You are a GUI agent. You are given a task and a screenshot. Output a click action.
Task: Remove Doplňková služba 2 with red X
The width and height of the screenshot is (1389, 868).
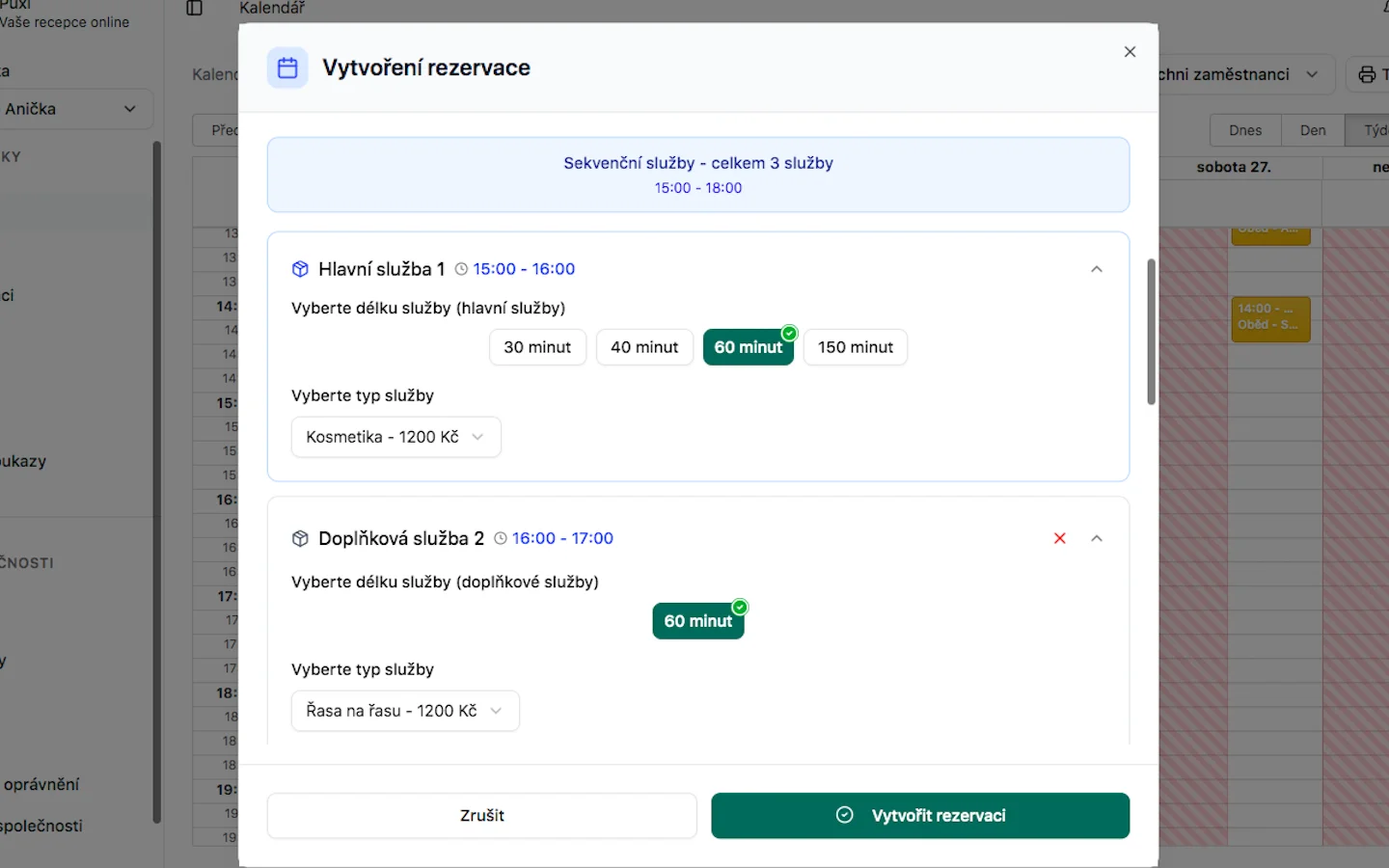(x=1060, y=538)
